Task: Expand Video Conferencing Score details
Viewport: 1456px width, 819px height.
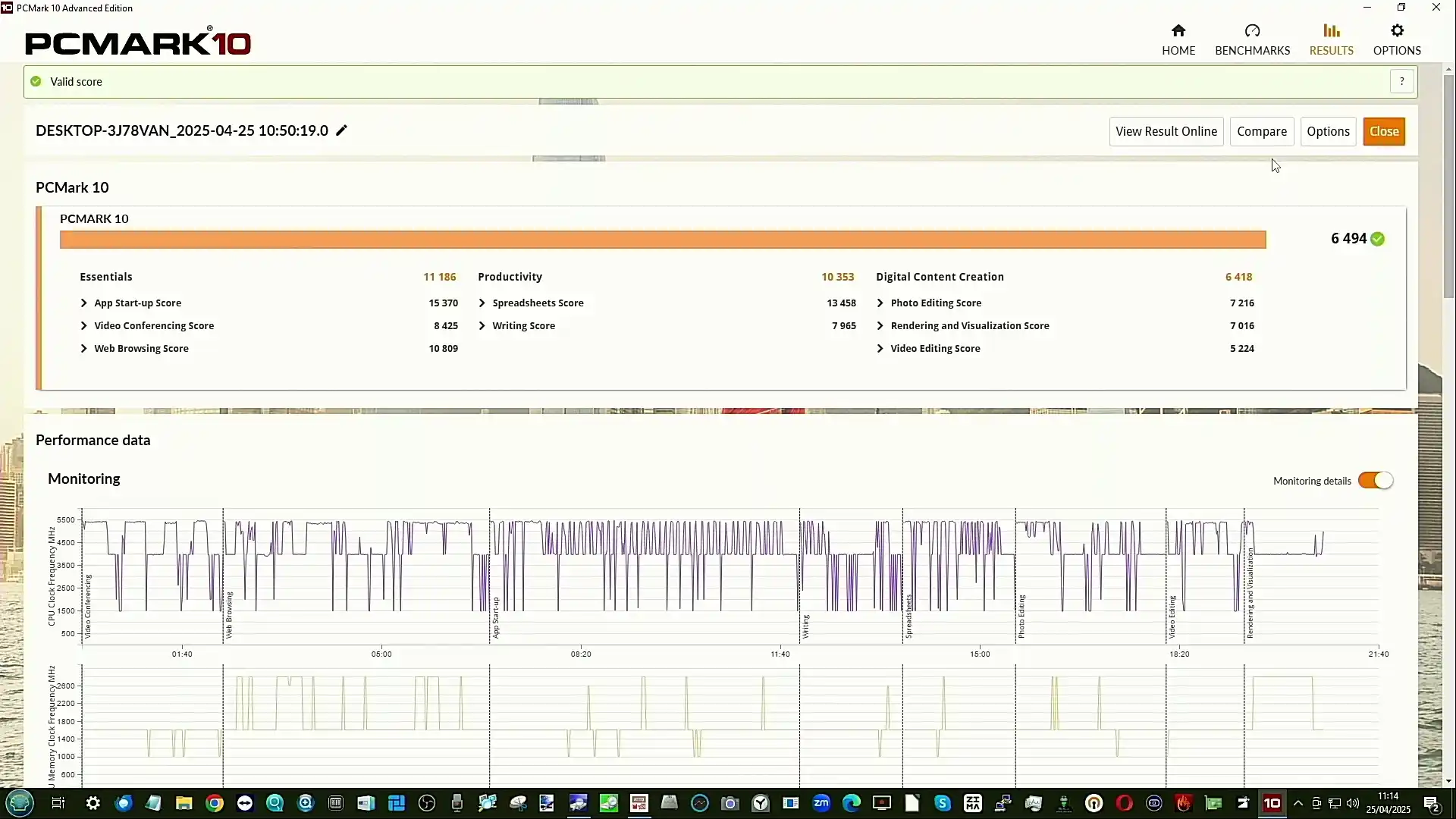Action: (x=84, y=325)
